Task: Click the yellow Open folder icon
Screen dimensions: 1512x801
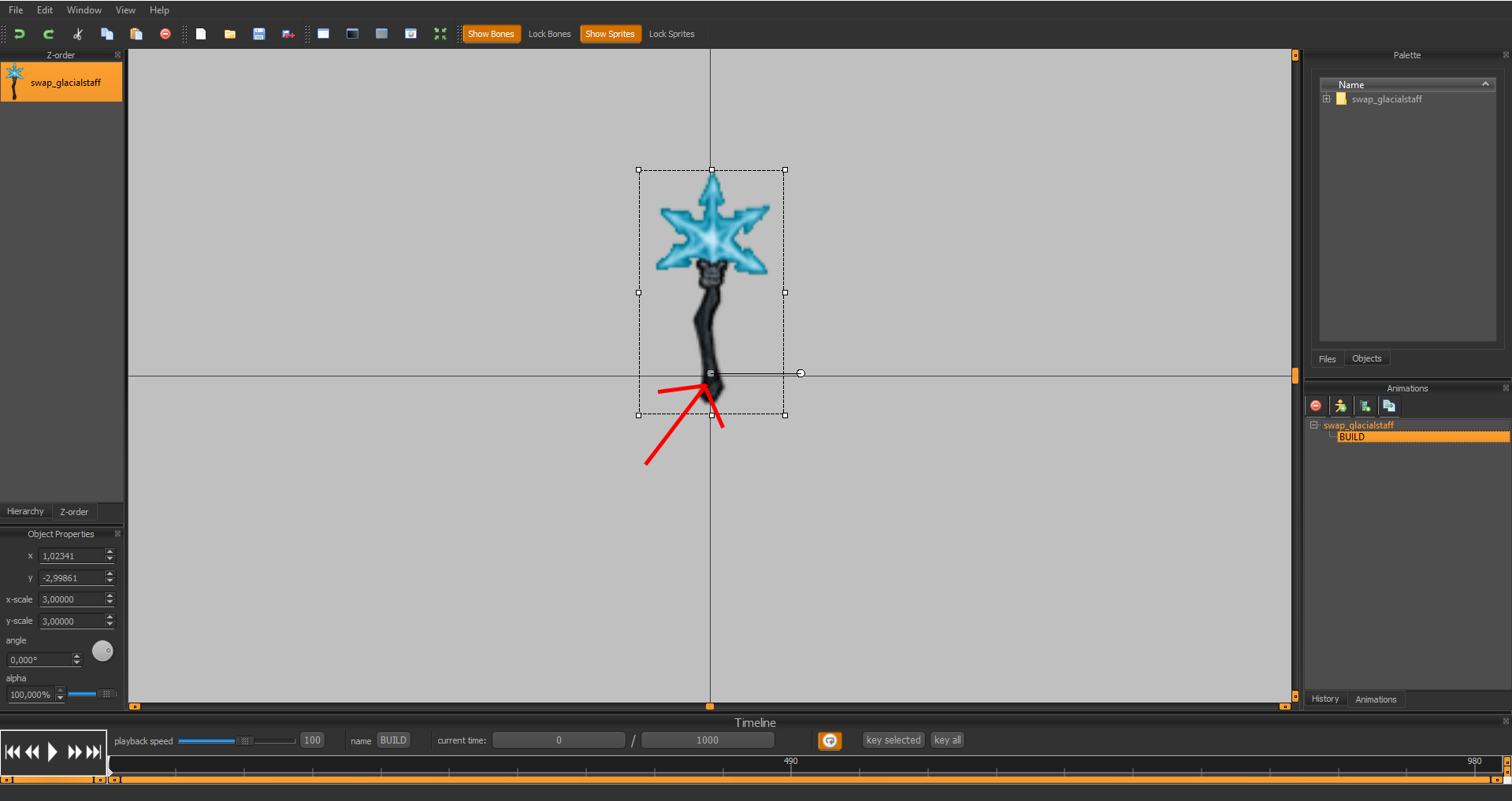Action: pyautogui.click(x=229, y=34)
